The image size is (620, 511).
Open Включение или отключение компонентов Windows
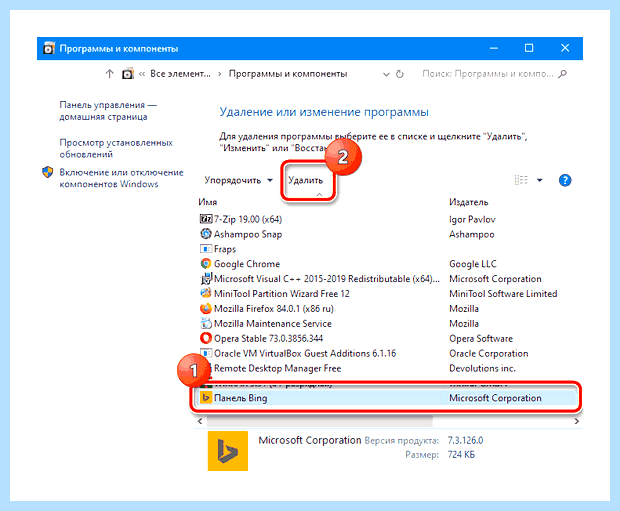[121, 178]
